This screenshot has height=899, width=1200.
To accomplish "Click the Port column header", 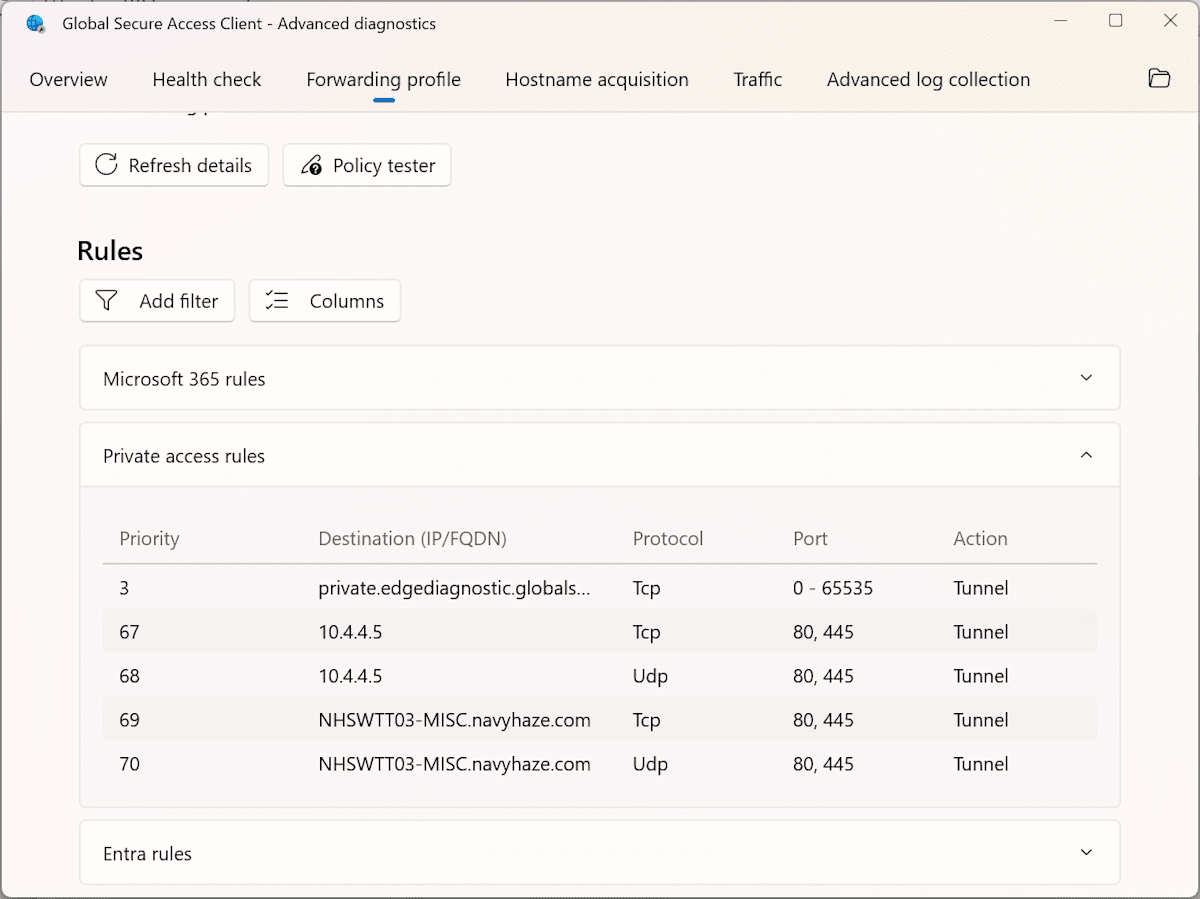I will pyautogui.click(x=810, y=538).
